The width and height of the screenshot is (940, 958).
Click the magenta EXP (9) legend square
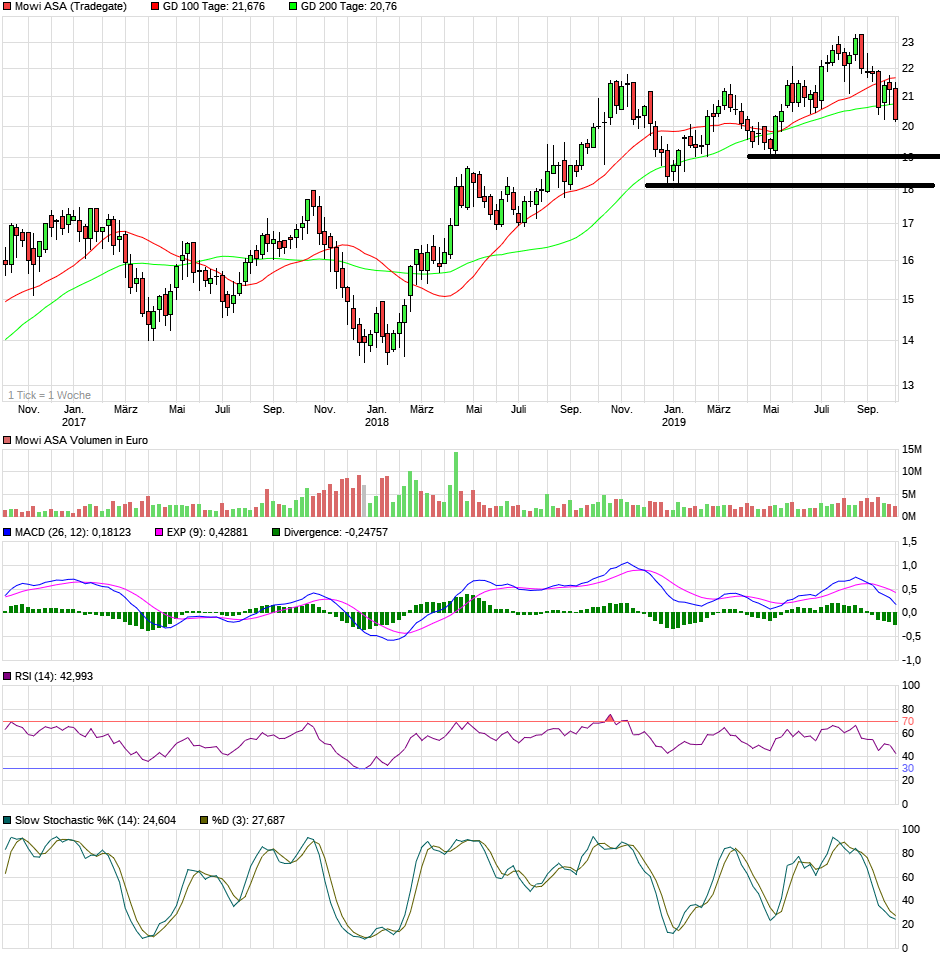(x=158, y=532)
